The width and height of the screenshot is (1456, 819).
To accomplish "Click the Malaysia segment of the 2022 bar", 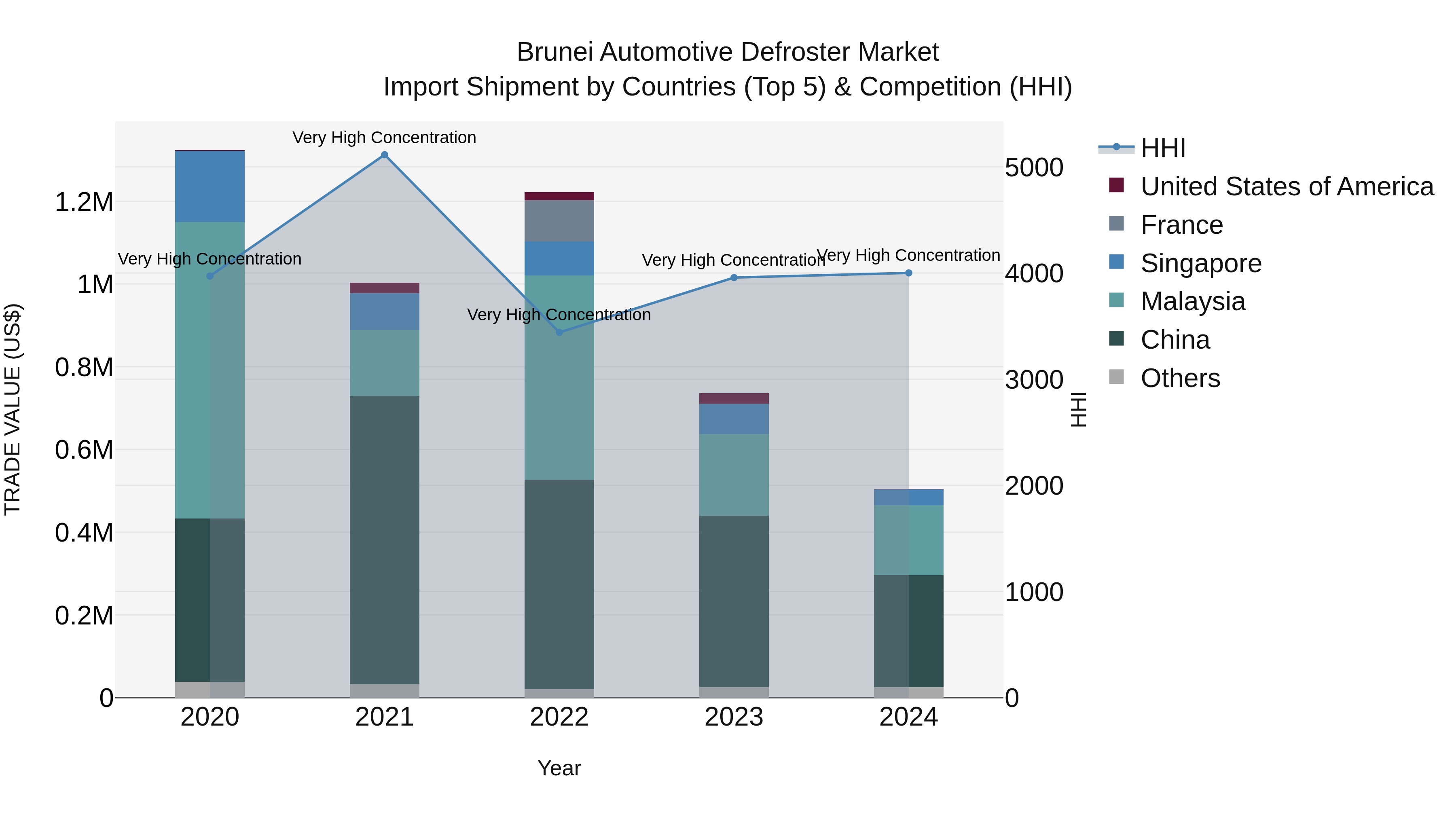I will tap(560, 378).
